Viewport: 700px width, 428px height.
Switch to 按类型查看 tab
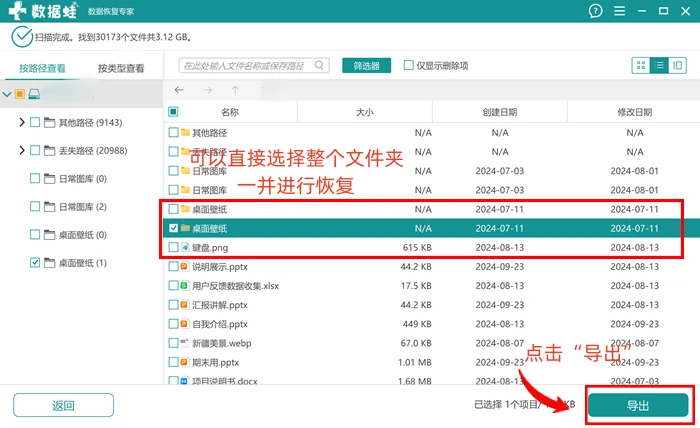point(121,68)
